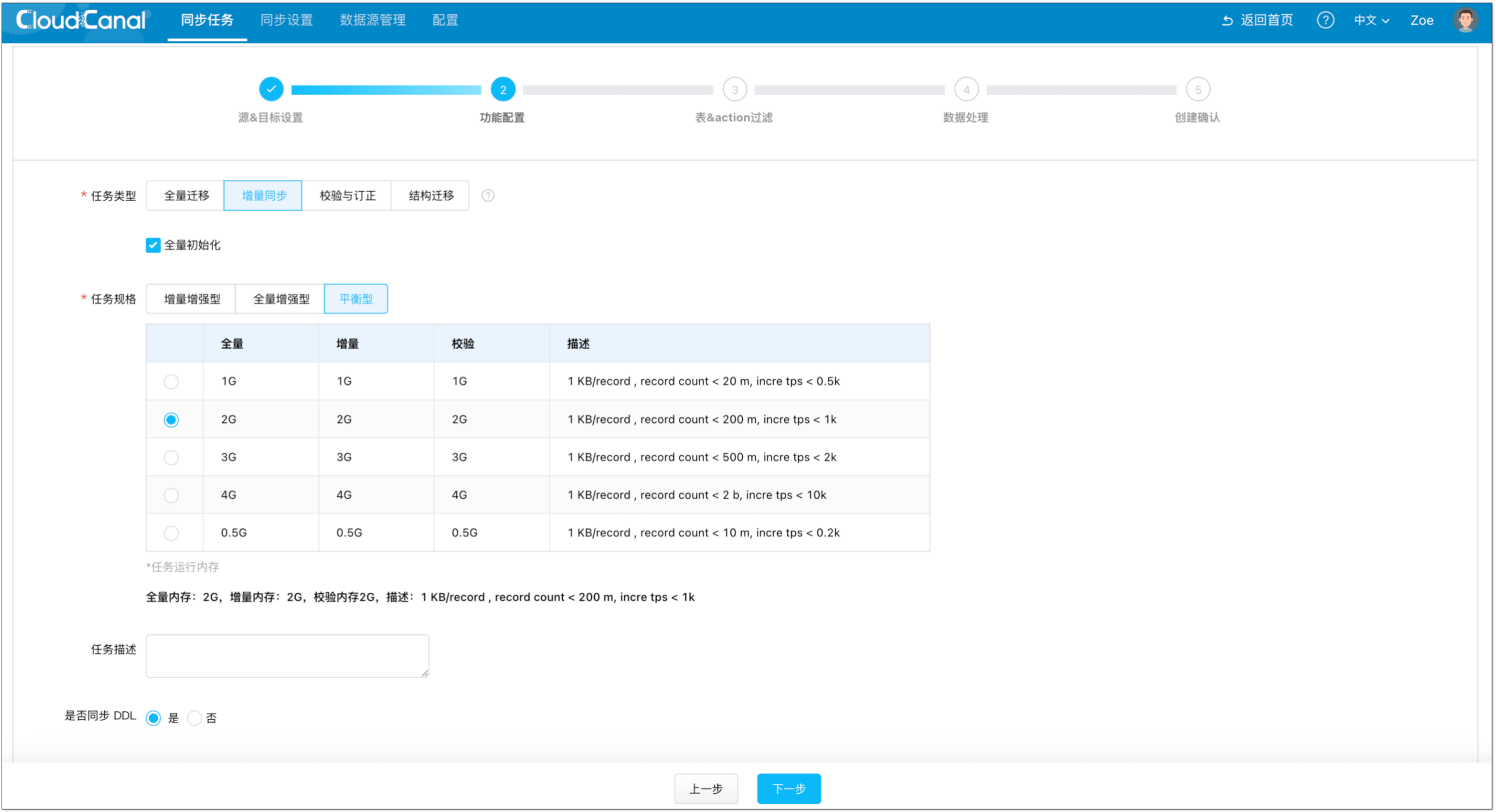Open the 数据源管理 menu tab

pyautogui.click(x=372, y=20)
